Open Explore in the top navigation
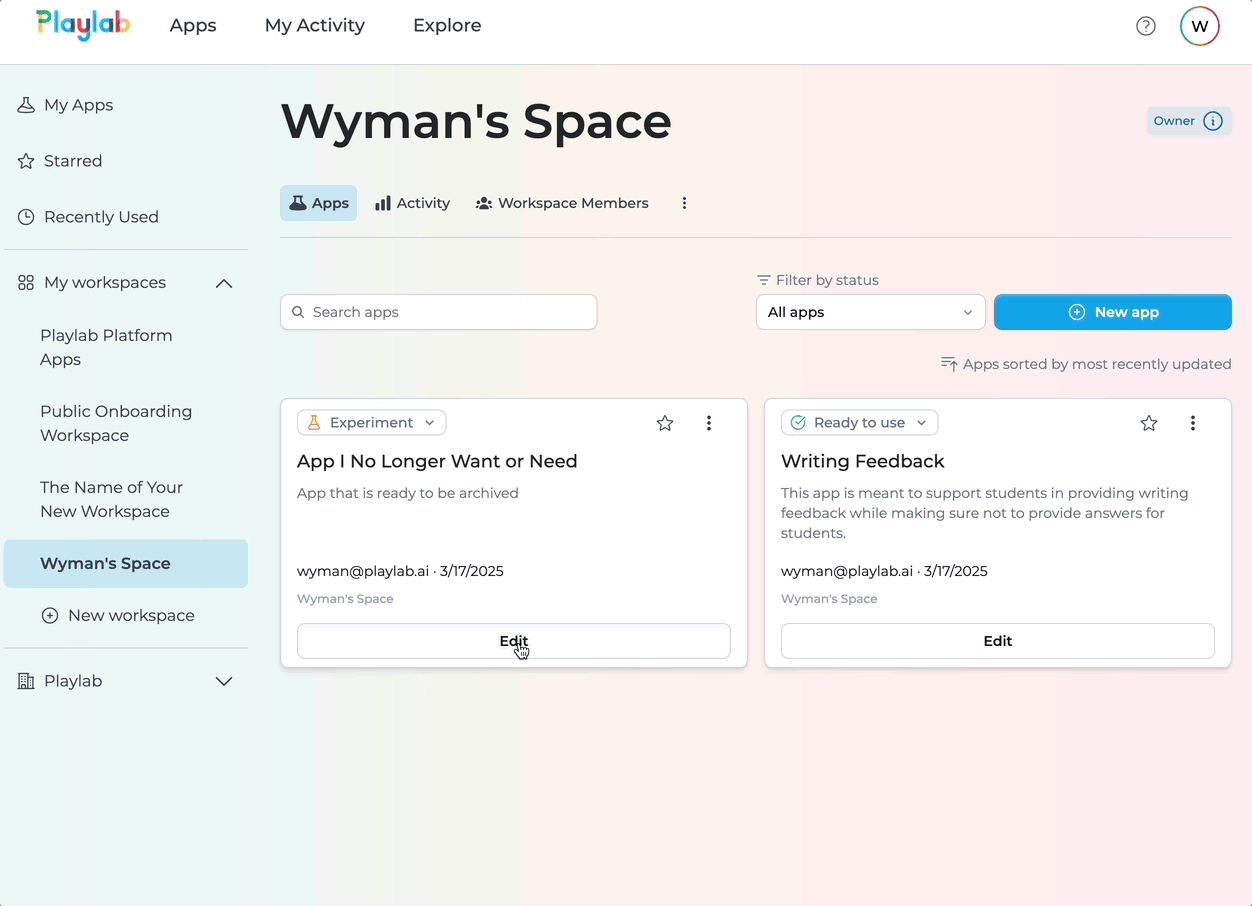The image size is (1252, 906). tap(447, 26)
